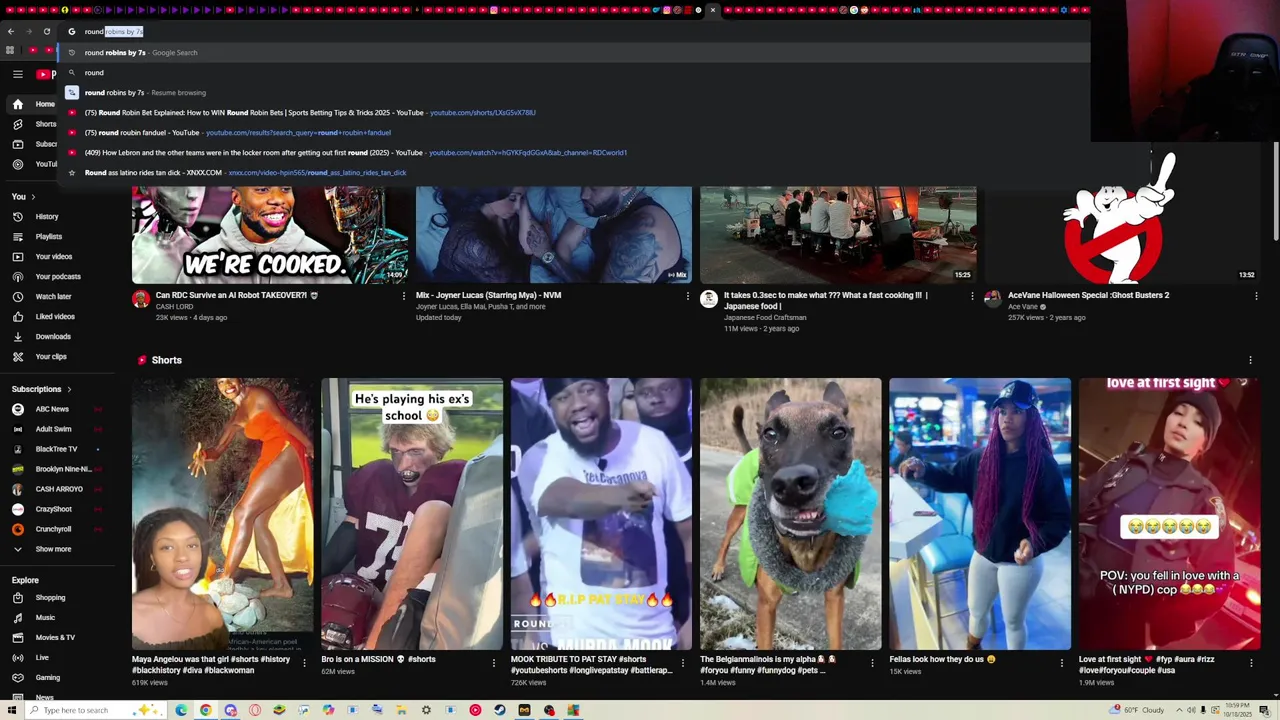1280x720 pixels.
Task: Open the 'WE'RE COOKED' video thumbnail
Action: 270,234
